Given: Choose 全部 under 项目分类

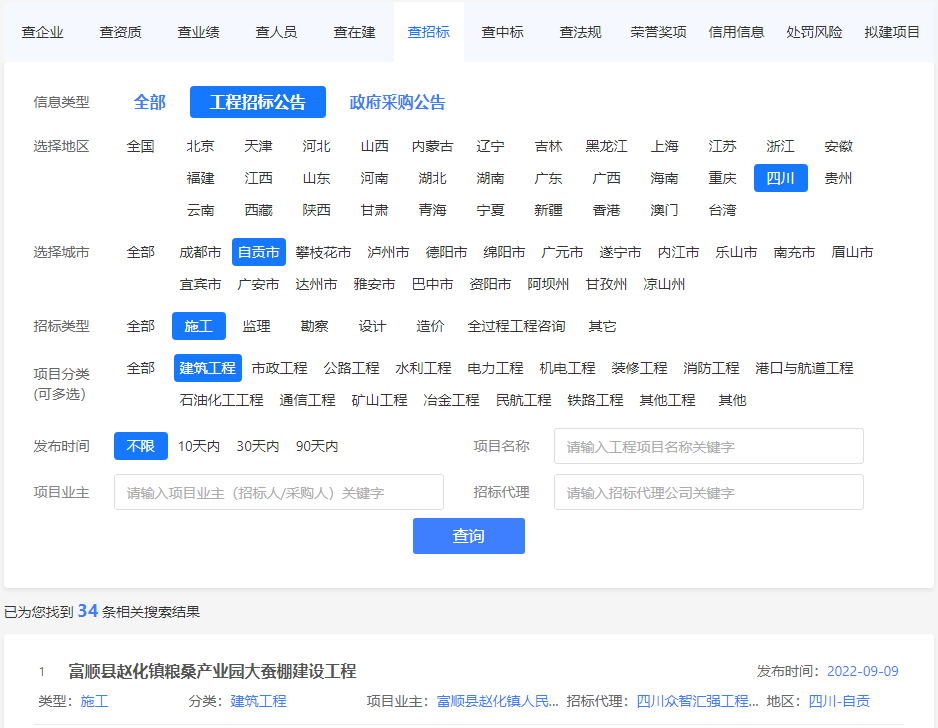Looking at the screenshot, I should [141, 368].
